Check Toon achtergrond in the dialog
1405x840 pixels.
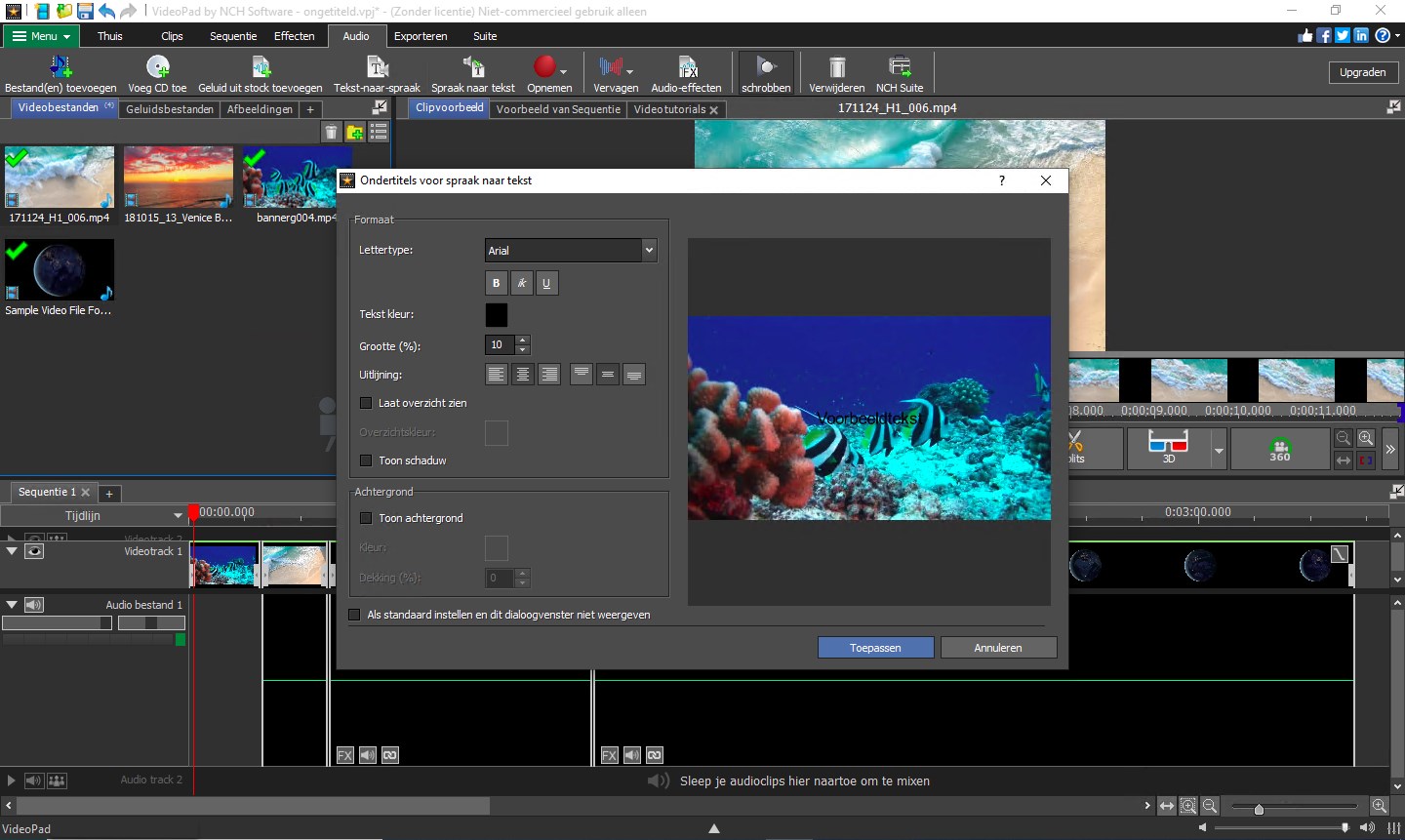[x=366, y=518]
